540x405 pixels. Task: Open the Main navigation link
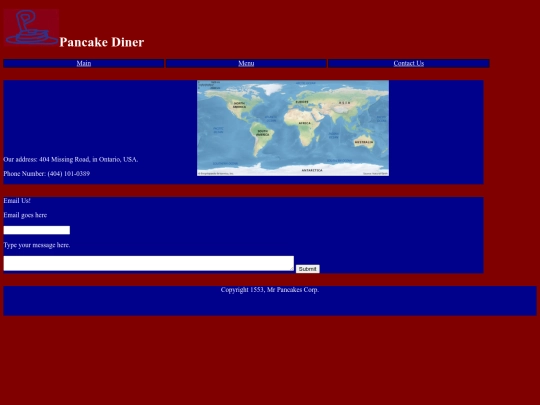[84, 63]
